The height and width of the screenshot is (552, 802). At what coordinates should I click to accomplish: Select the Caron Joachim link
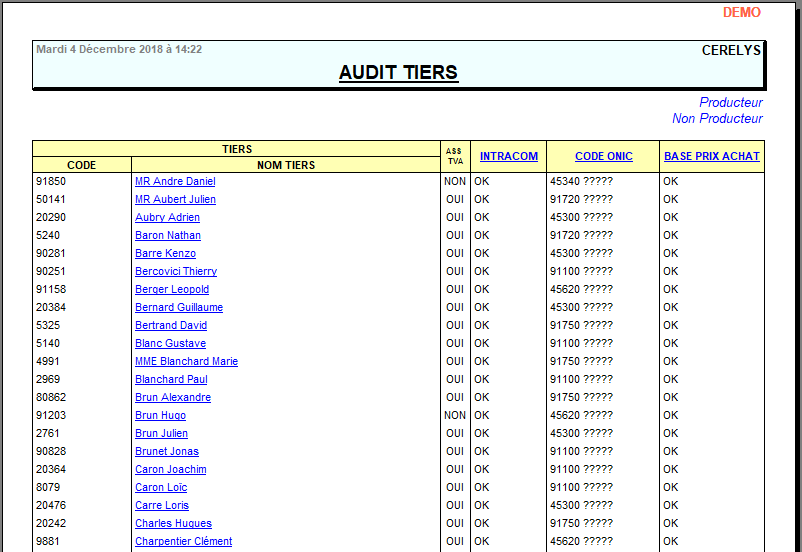171,470
